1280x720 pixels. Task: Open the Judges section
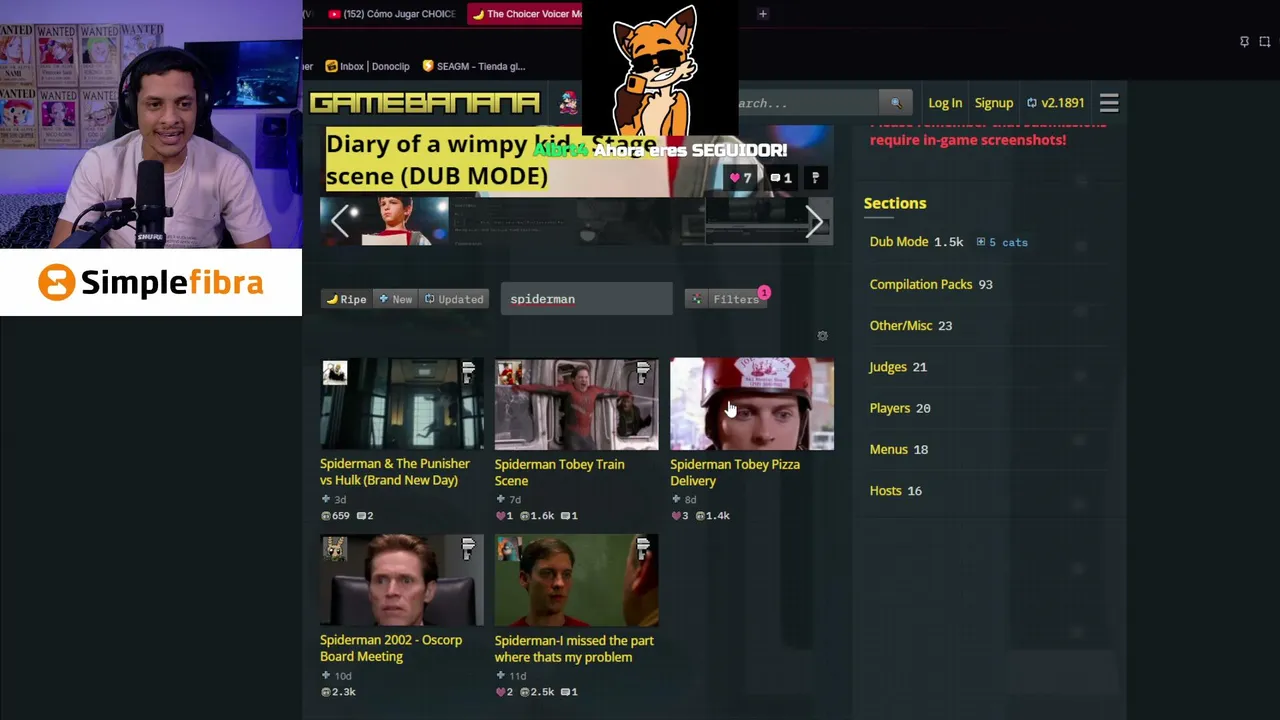coord(888,367)
